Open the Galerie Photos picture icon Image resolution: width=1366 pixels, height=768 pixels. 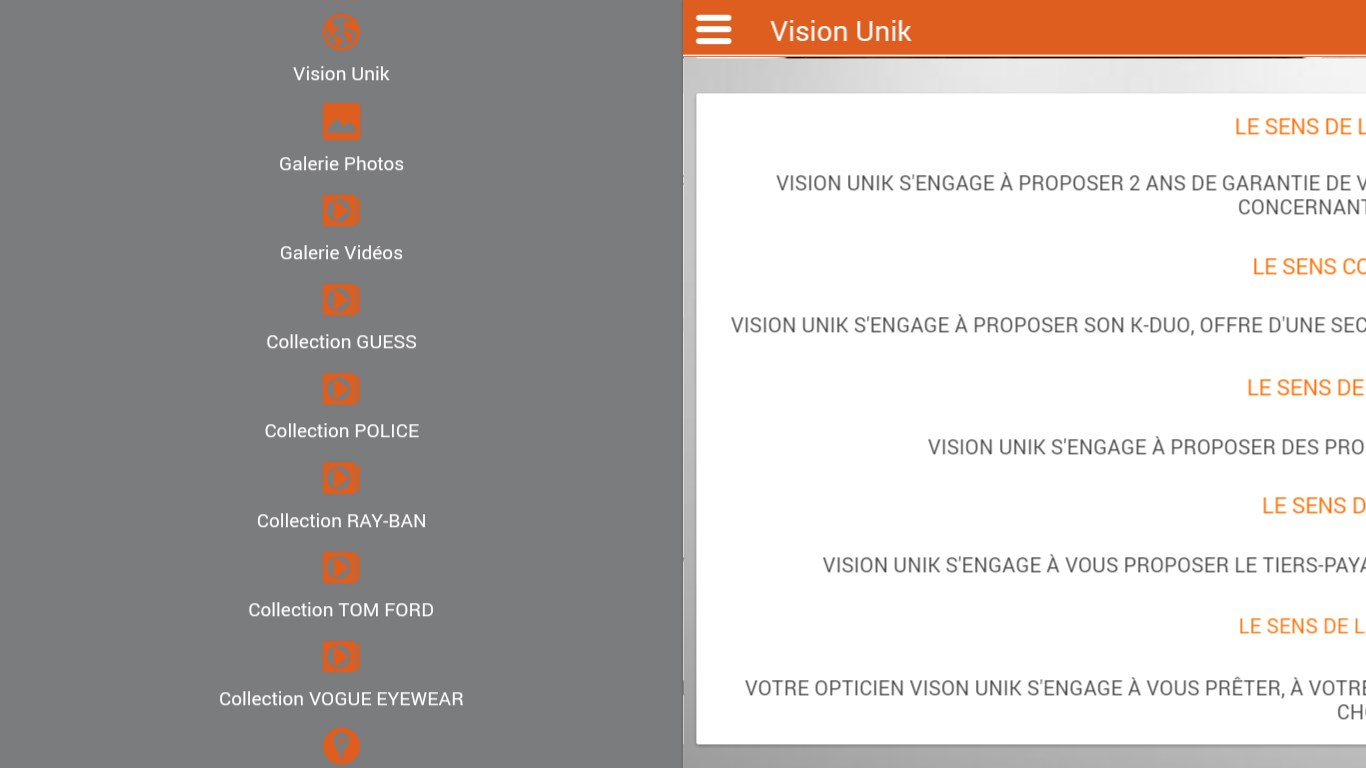pyautogui.click(x=341, y=121)
